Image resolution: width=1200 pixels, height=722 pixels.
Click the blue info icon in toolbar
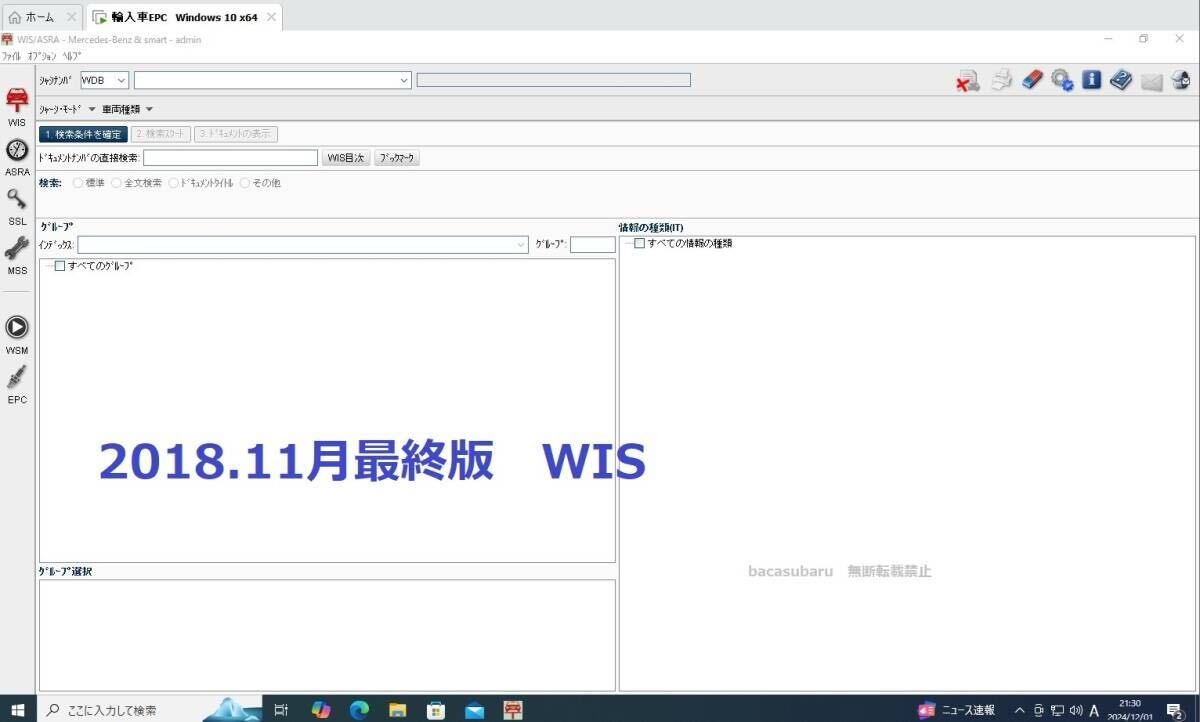point(1091,79)
